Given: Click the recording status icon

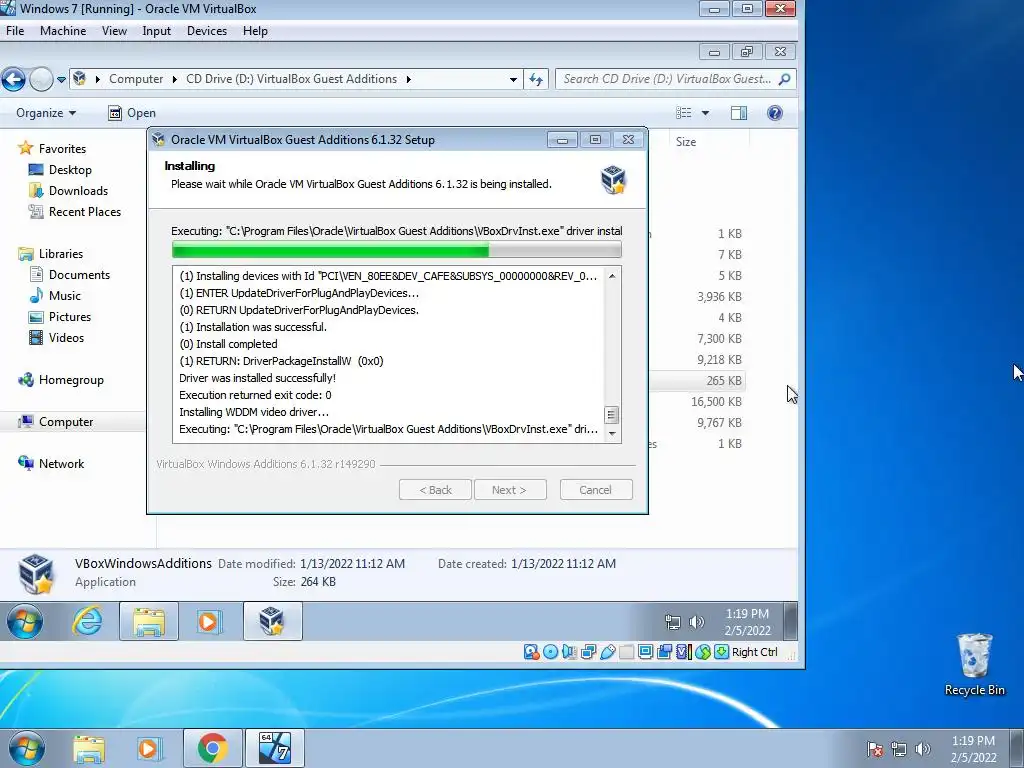Looking at the screenshot, I should (x=664, y=652).
